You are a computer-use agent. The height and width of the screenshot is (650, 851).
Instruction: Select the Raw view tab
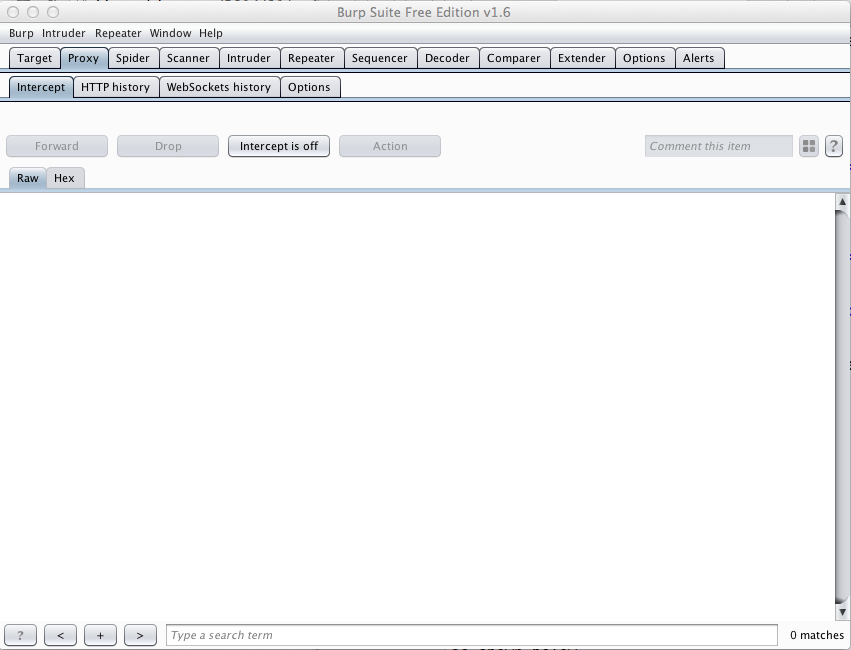tap(28, 178)
